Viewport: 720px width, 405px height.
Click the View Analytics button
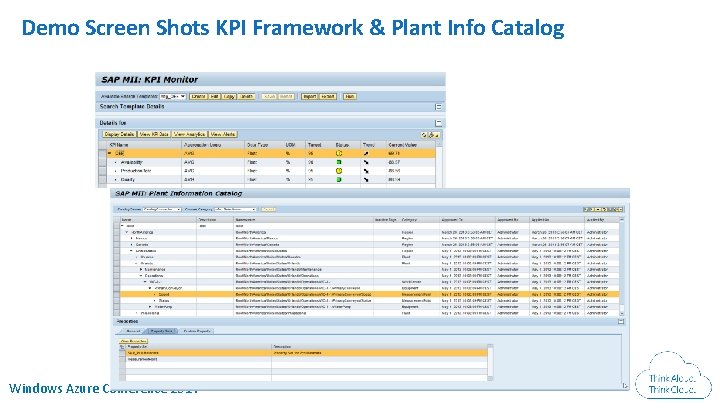189,134
